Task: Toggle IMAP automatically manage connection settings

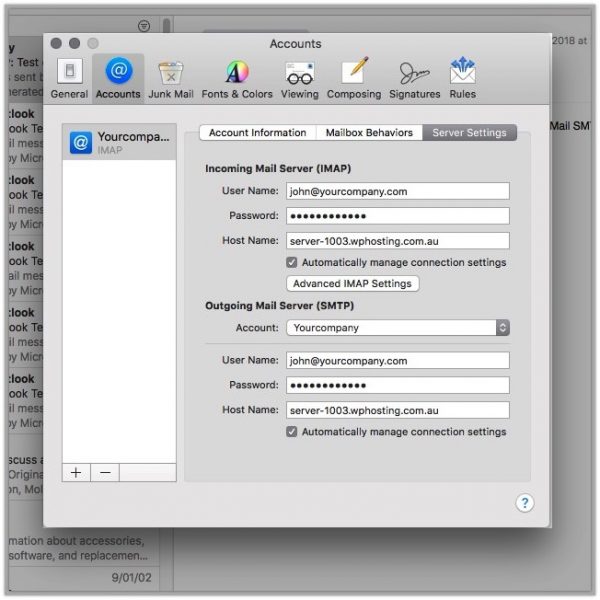Action: pos(292,262)
